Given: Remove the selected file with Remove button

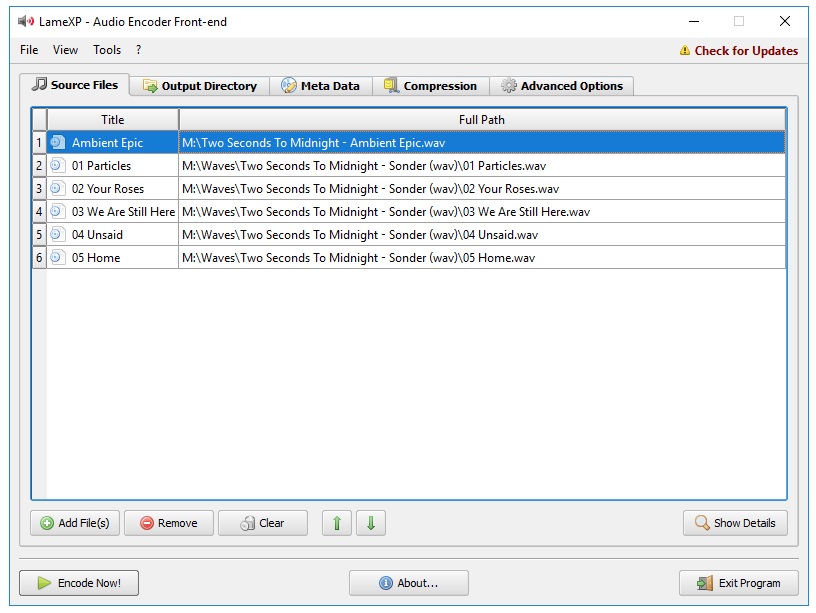Looking at the screenshot, I should pyautogui.click(x=168, y=523).
